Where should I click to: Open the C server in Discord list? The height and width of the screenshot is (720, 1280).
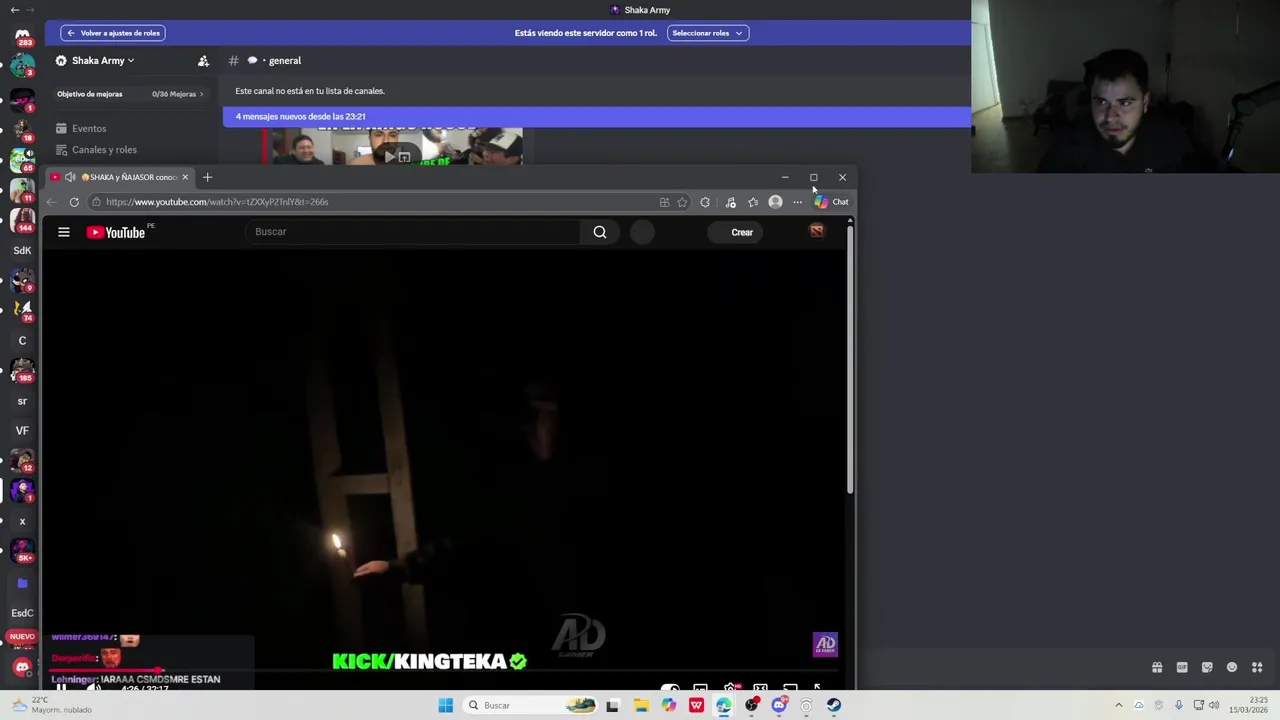click(x=22, y=340)
